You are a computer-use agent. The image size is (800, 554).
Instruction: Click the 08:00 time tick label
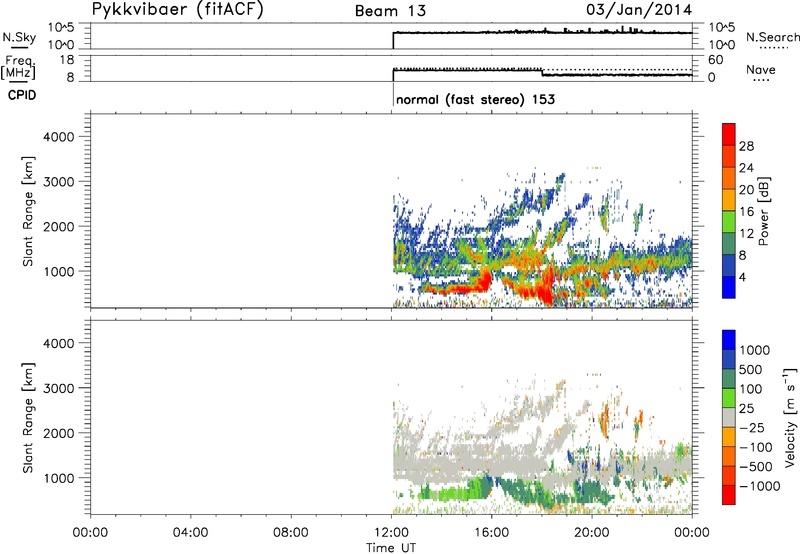290,533
